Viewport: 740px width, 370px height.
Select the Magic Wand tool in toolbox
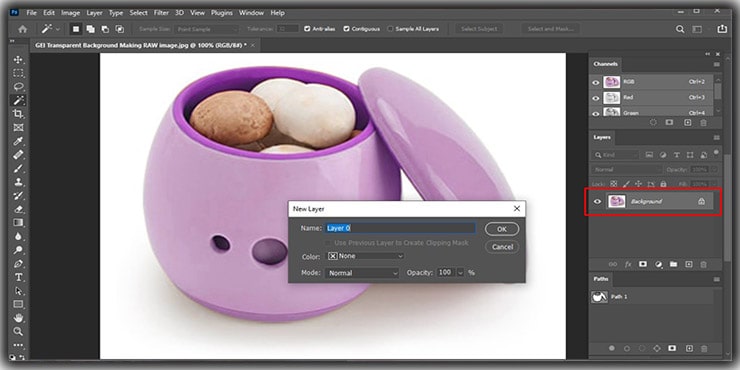[18, 100]
